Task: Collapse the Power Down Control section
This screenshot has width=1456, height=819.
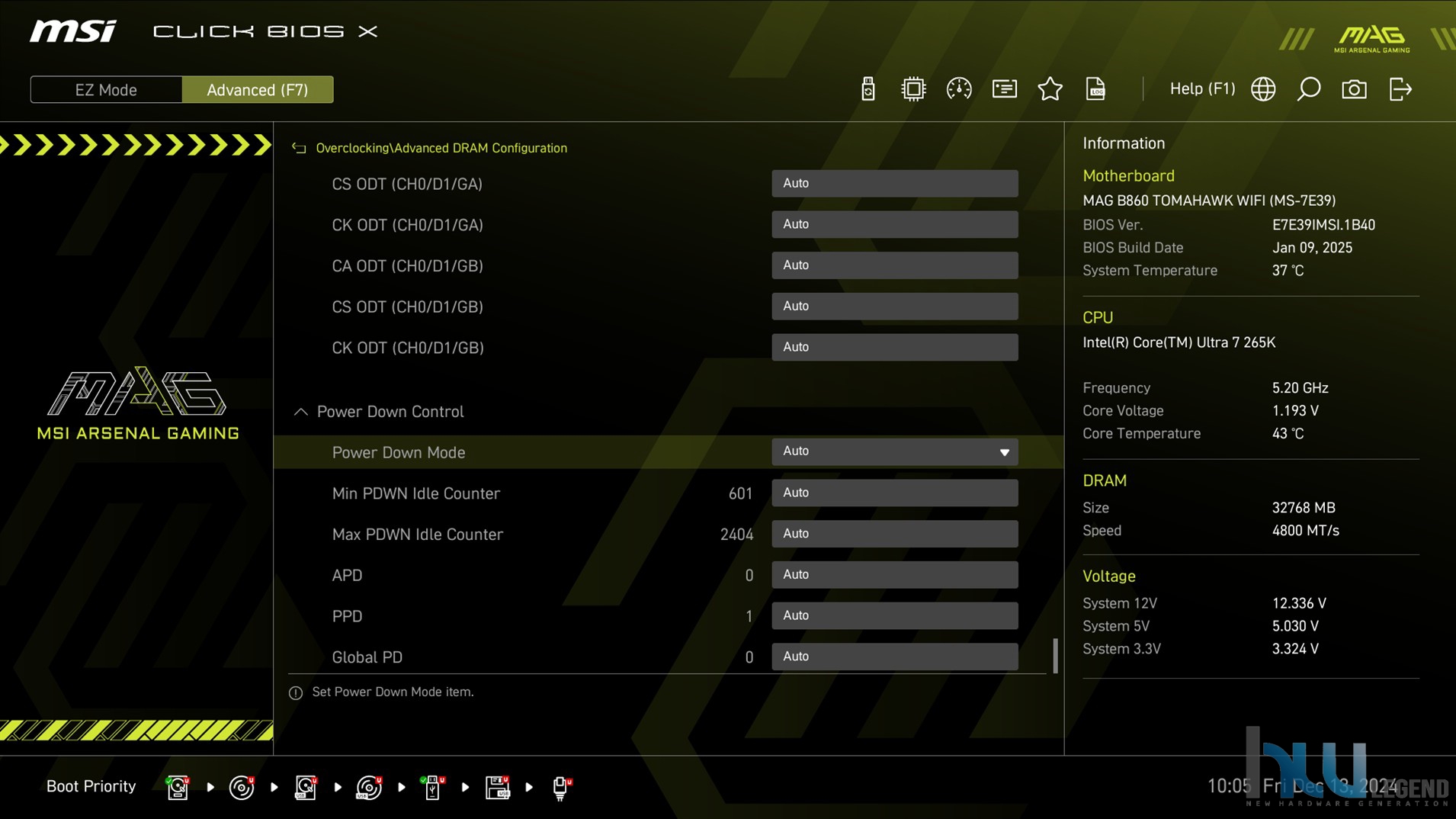Action: [x=301, y=412]
